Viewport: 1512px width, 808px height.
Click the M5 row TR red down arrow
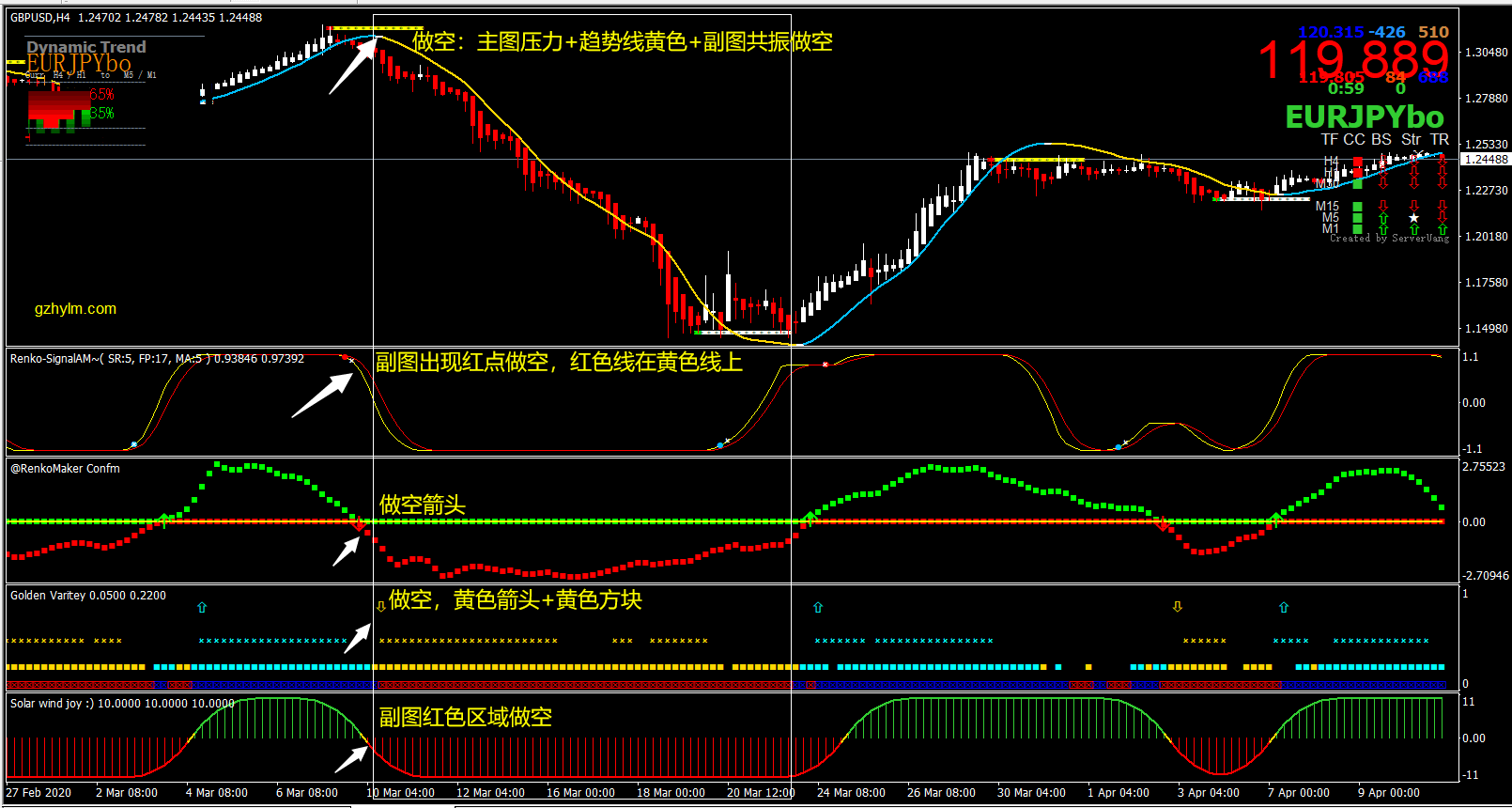[x=1443, y=218]
